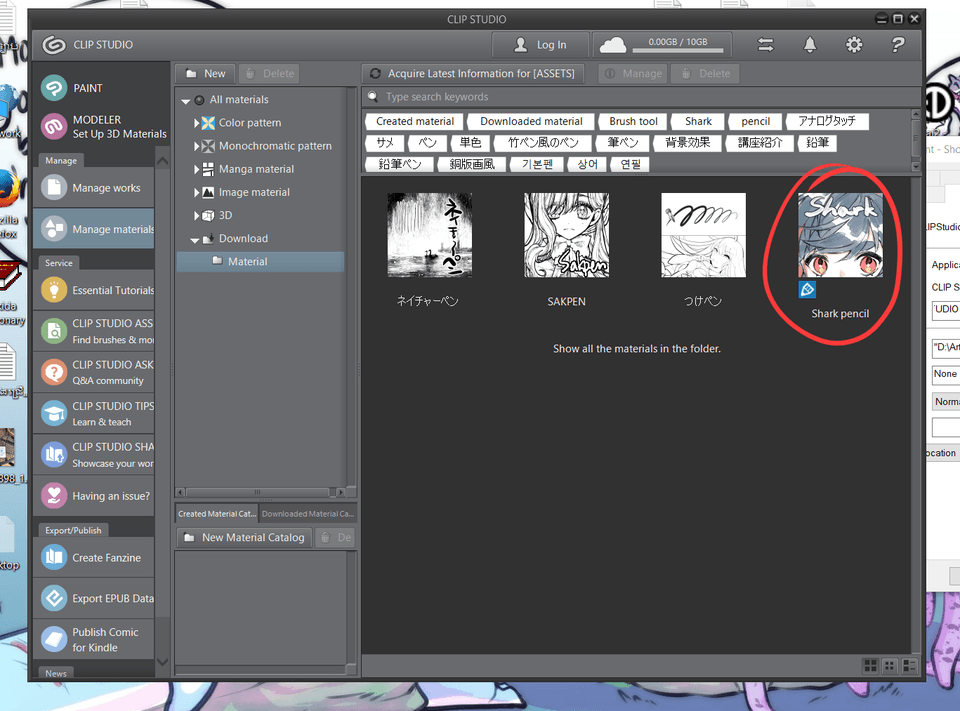The image size is (960, 711).
Task: Select the つけペン material thumbnail
Action: [703, 235]
